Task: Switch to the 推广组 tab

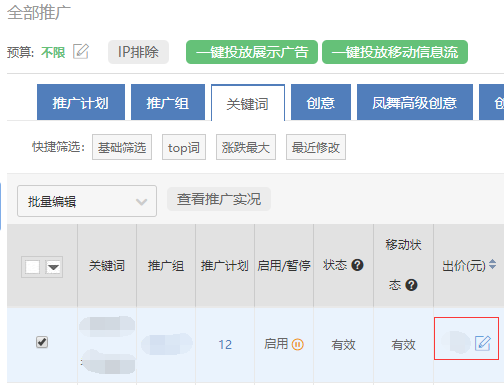Action: [168, 102]
